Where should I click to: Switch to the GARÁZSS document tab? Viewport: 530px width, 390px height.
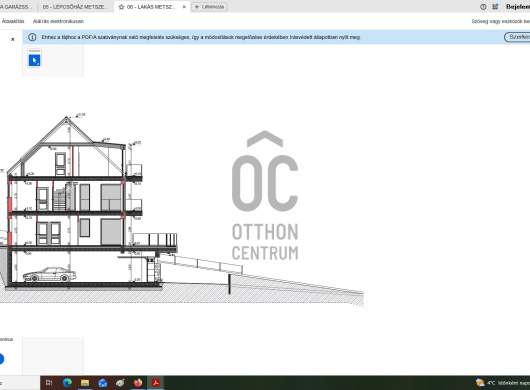pyautogui.click(x=17, y=7)
